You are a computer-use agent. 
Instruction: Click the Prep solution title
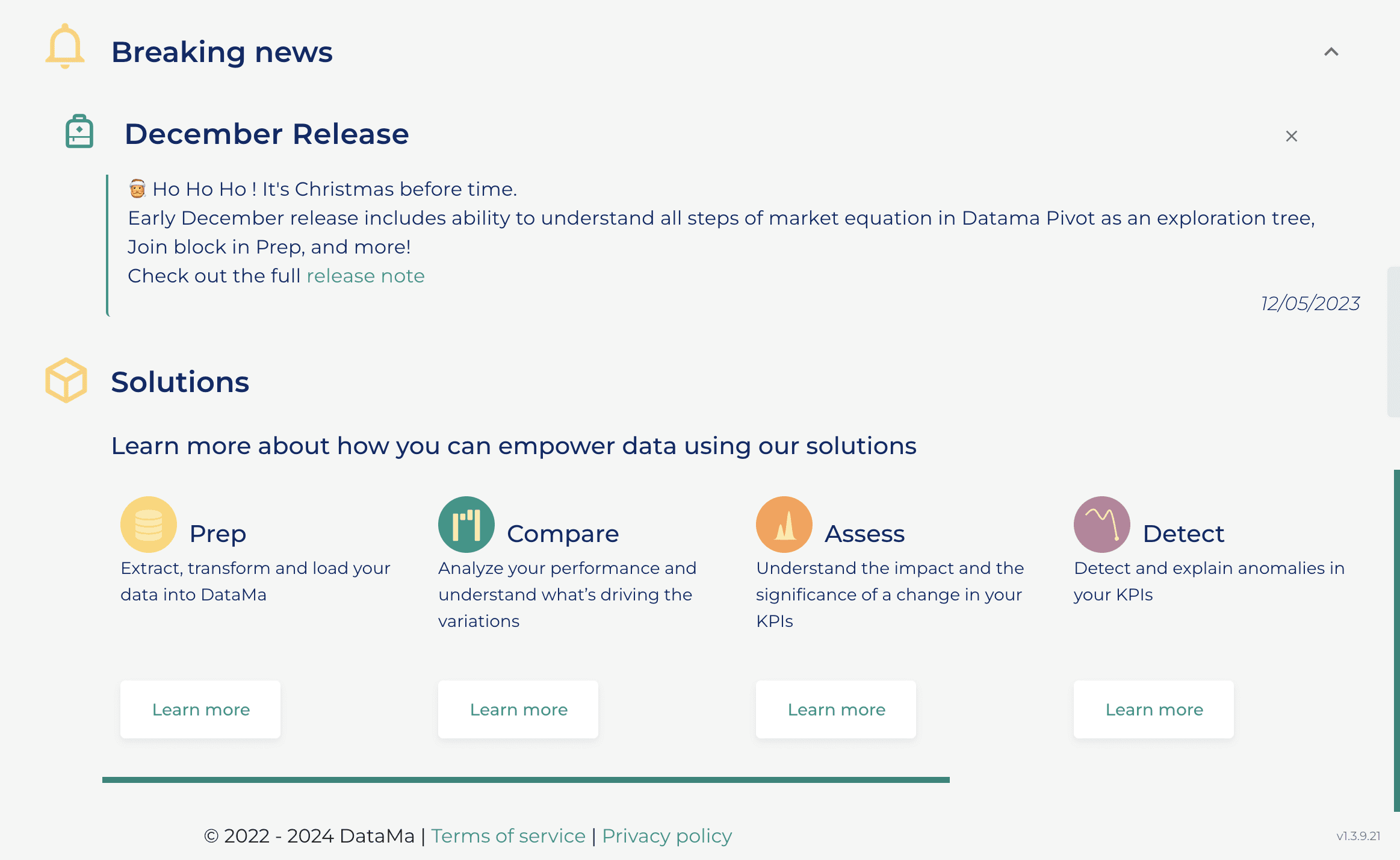[x=218, y=534]
